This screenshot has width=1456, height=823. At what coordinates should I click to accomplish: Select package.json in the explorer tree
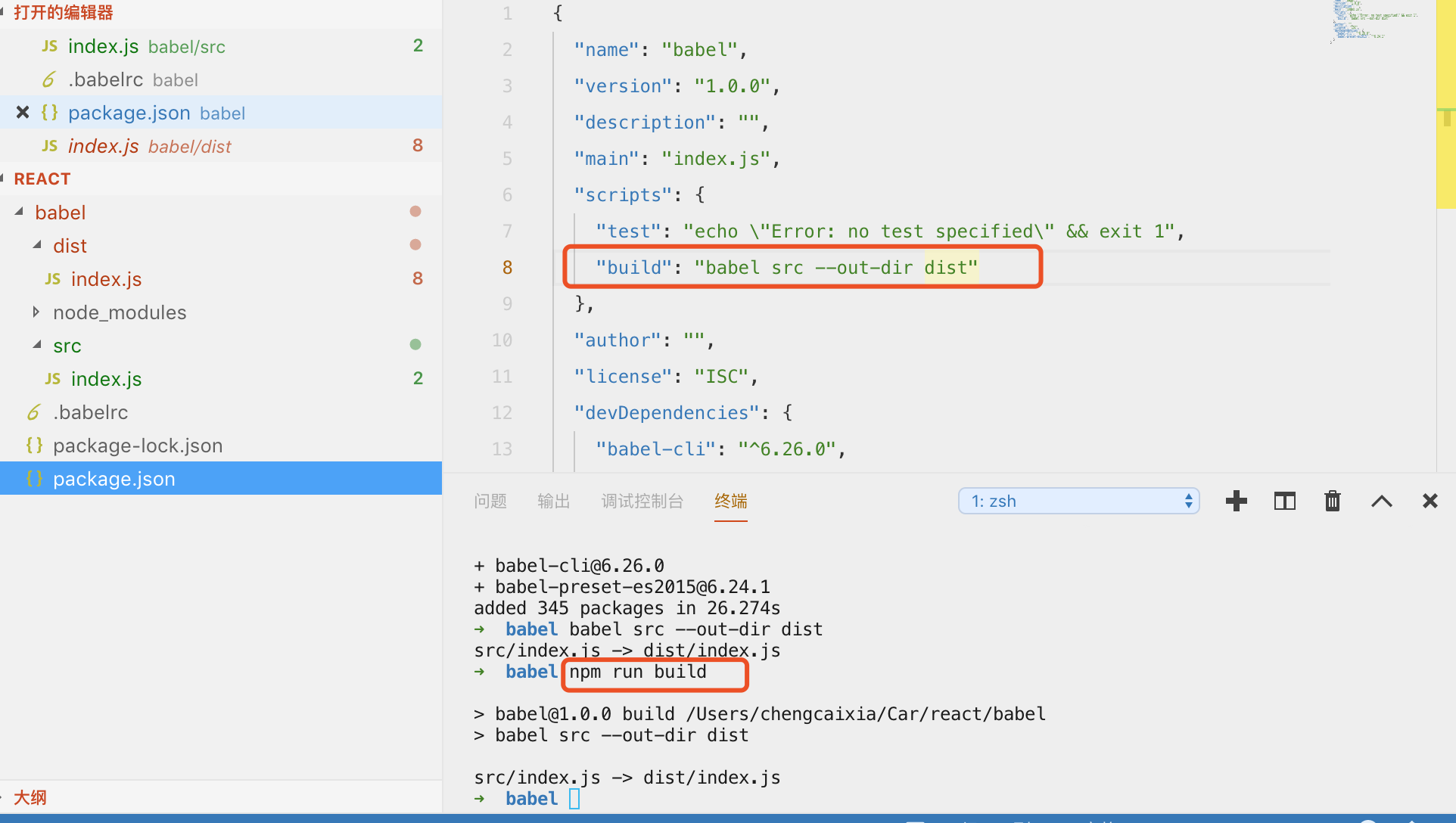tap(114, 479)
